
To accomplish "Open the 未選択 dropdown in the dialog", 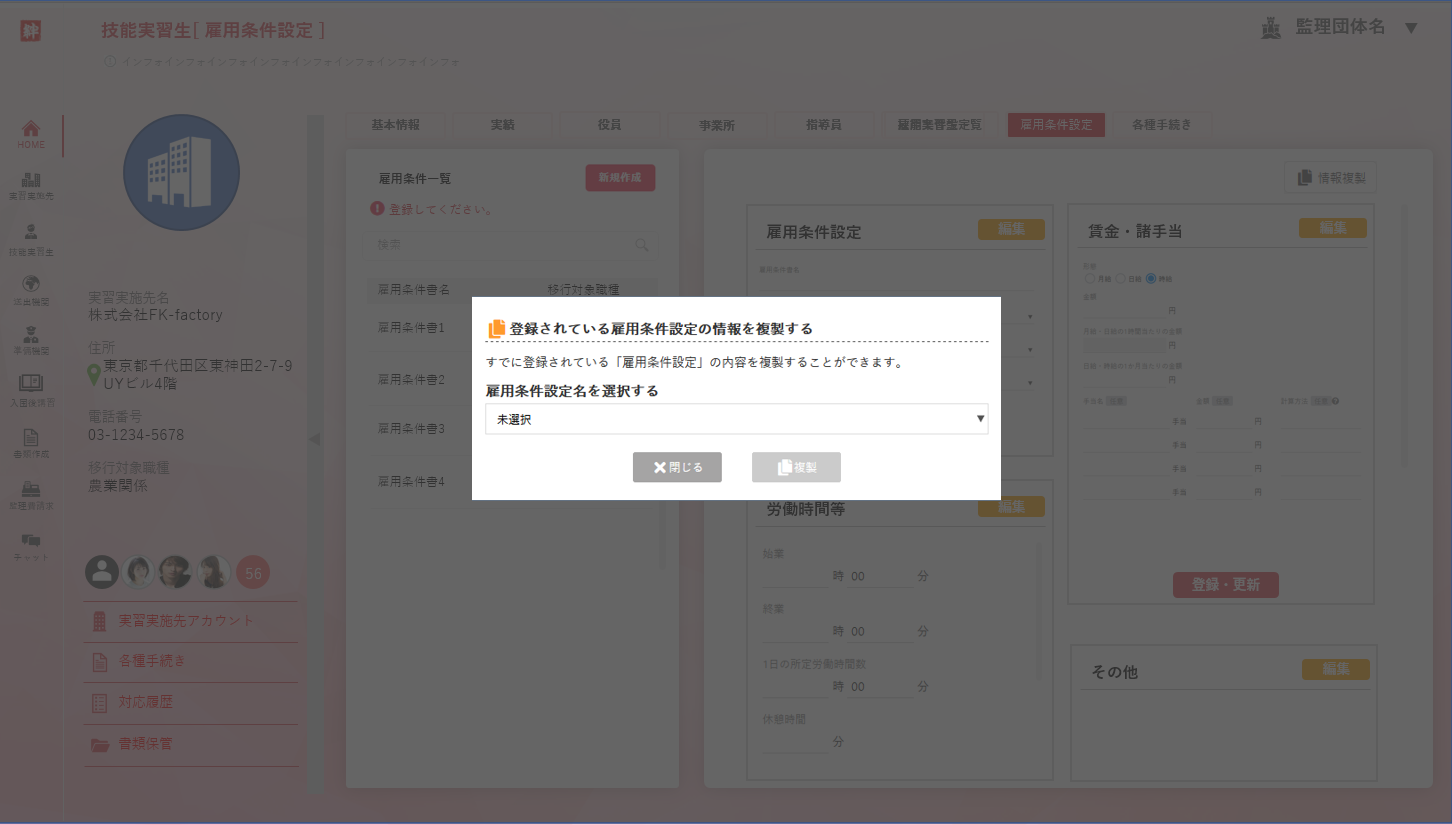I will pyautogui.click(x=736, y=418).
